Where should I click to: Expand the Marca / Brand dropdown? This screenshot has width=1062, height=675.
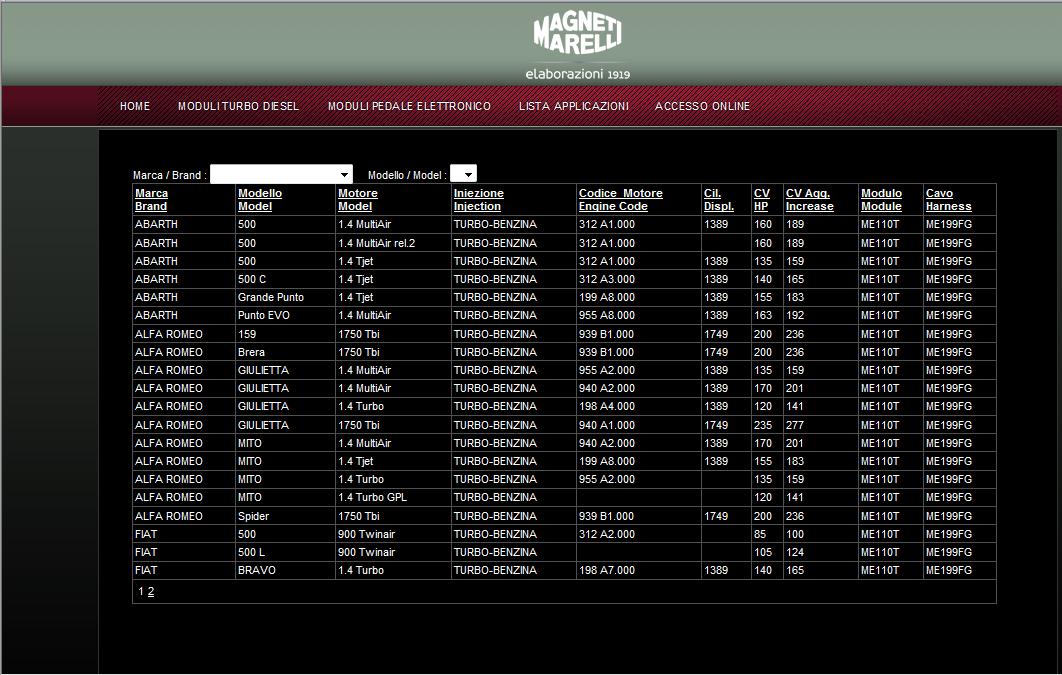[x=281, y=175]
